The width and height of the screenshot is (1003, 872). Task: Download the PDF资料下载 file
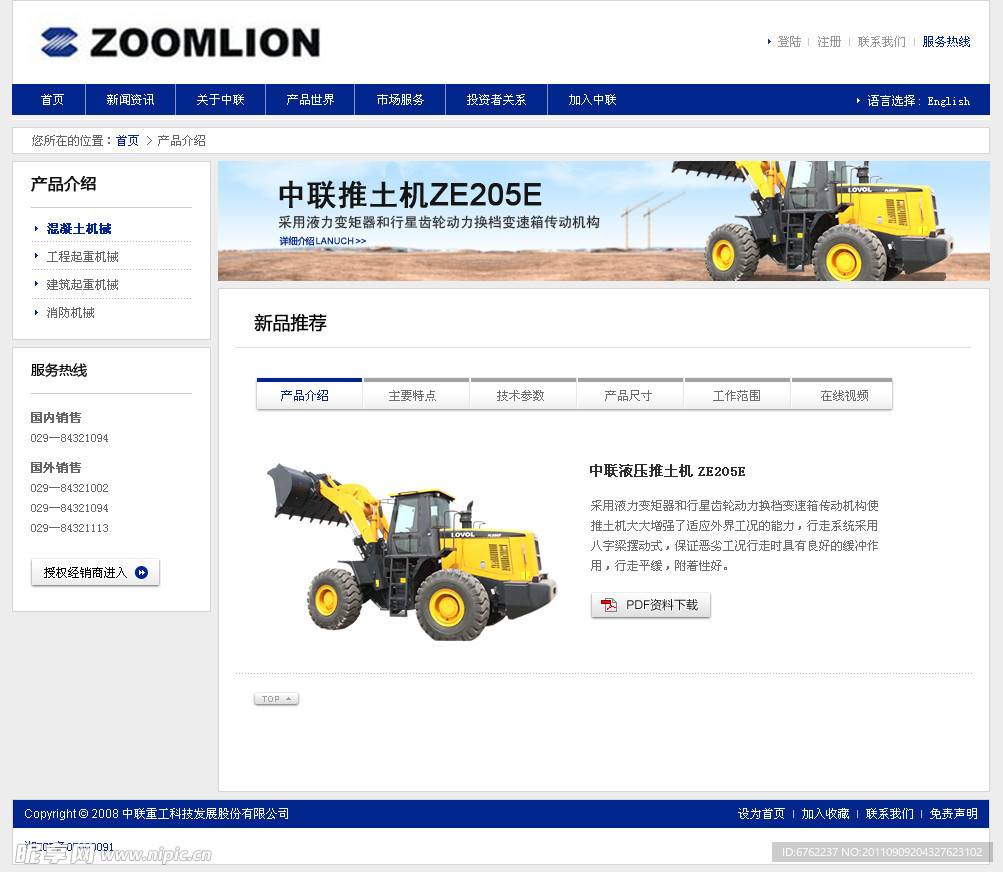[x=651, y=605]
